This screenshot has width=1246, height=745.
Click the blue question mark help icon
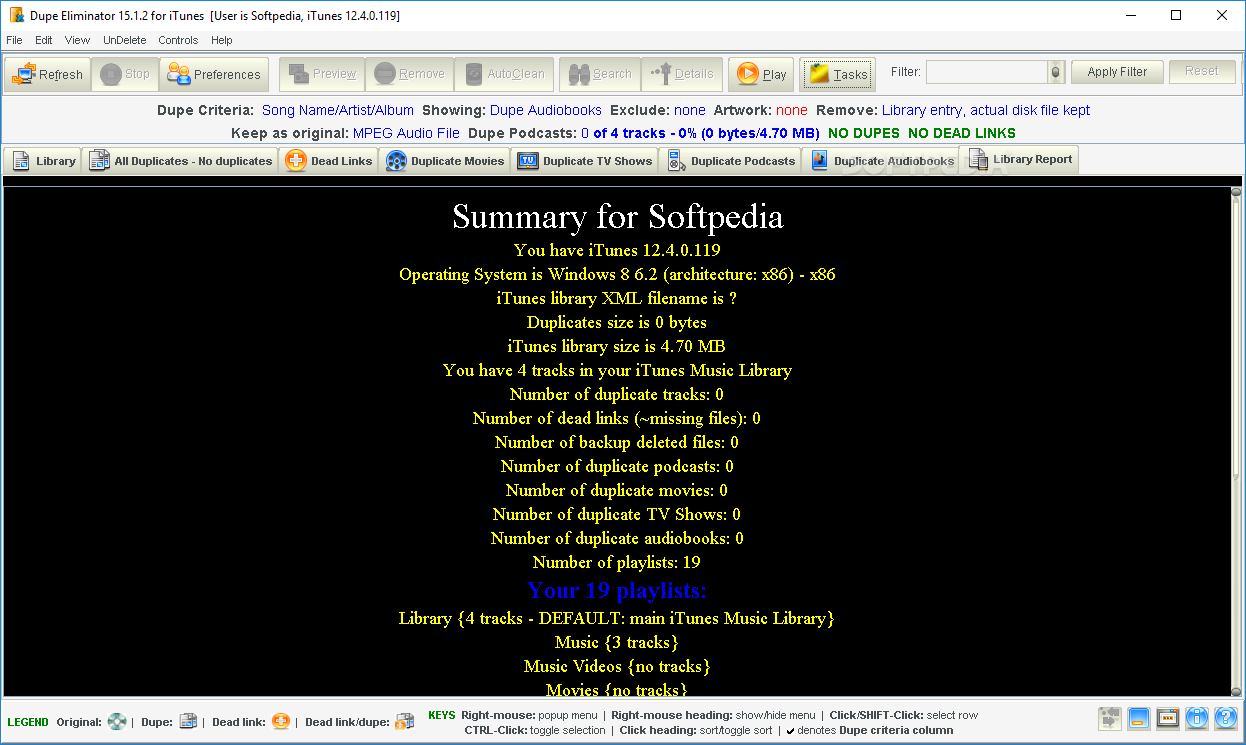click(x=1225, y=718)
